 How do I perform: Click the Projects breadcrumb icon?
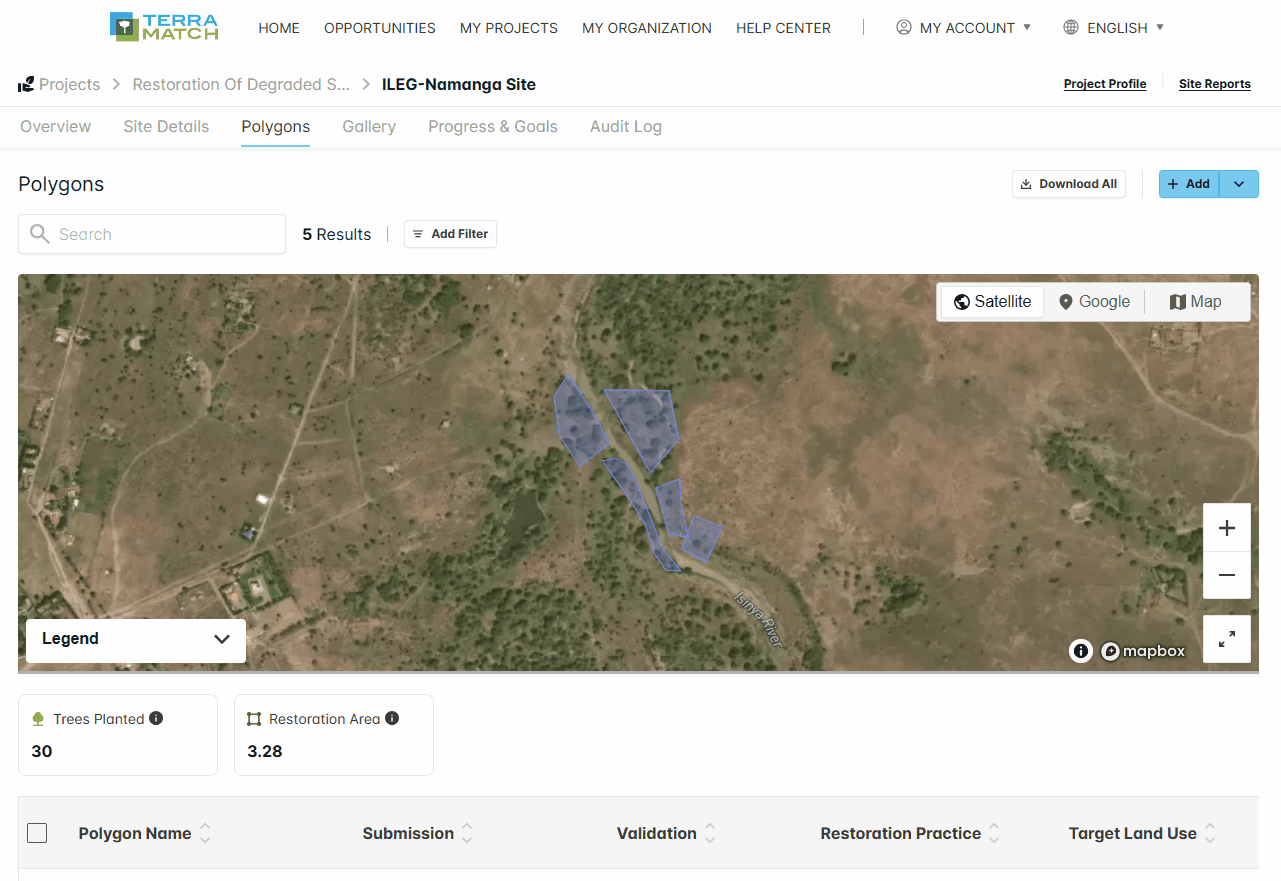pyautogui.click(x=26, y=84)
